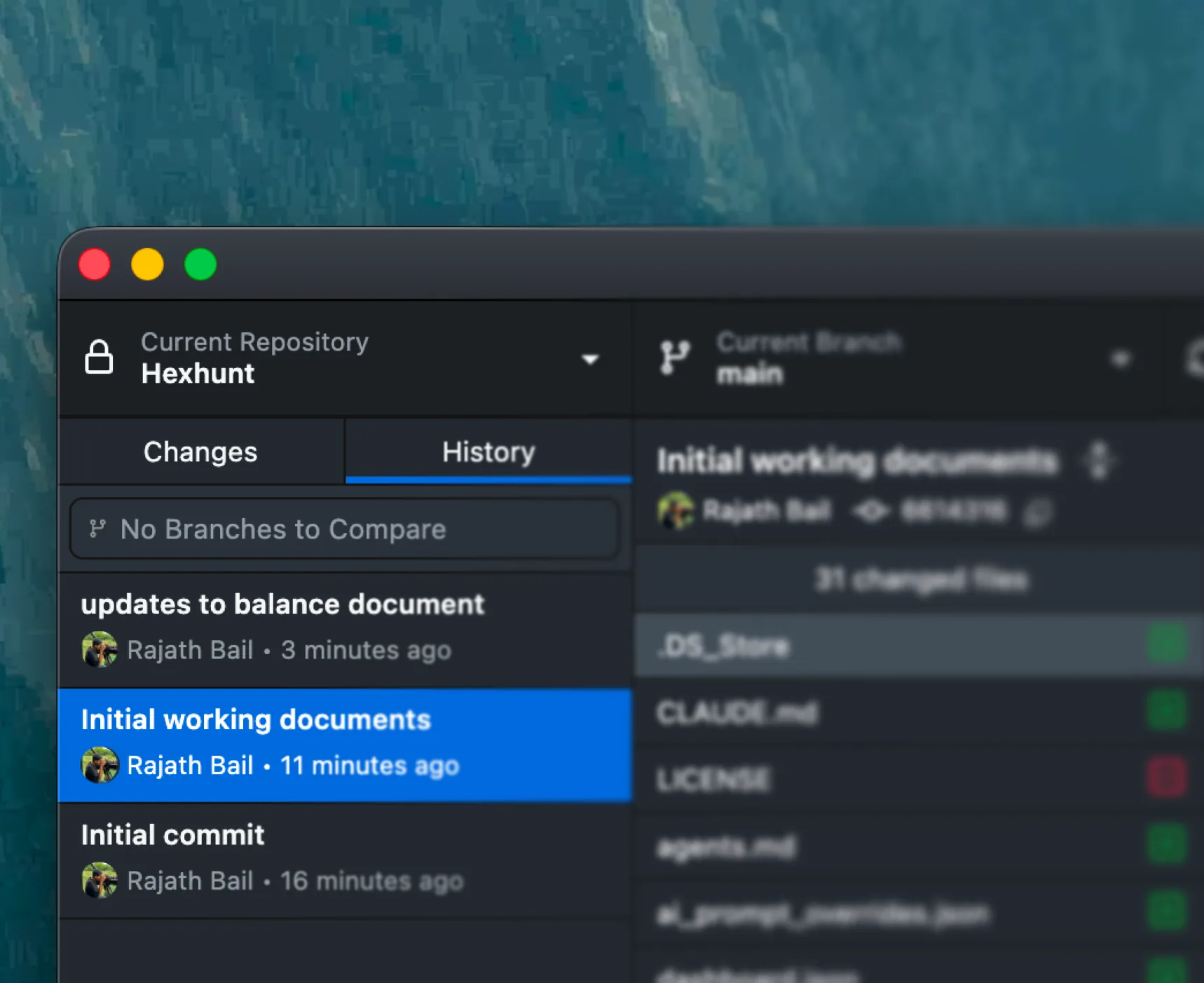Select the .DS_Store file

pos(919,646)
